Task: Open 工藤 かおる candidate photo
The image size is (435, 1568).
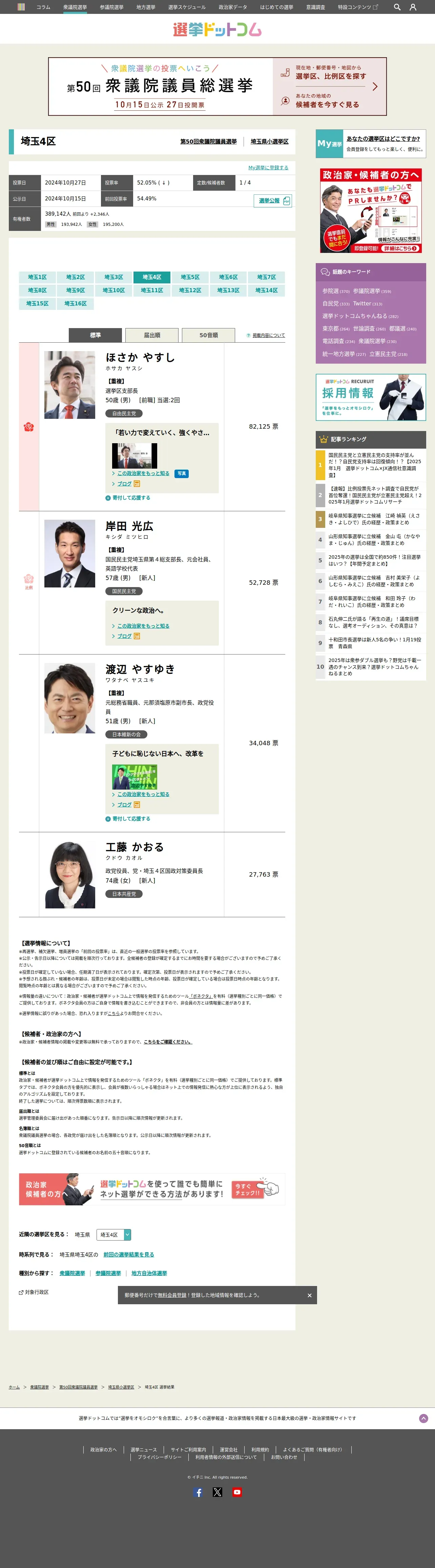Action: tap(70, 875)
